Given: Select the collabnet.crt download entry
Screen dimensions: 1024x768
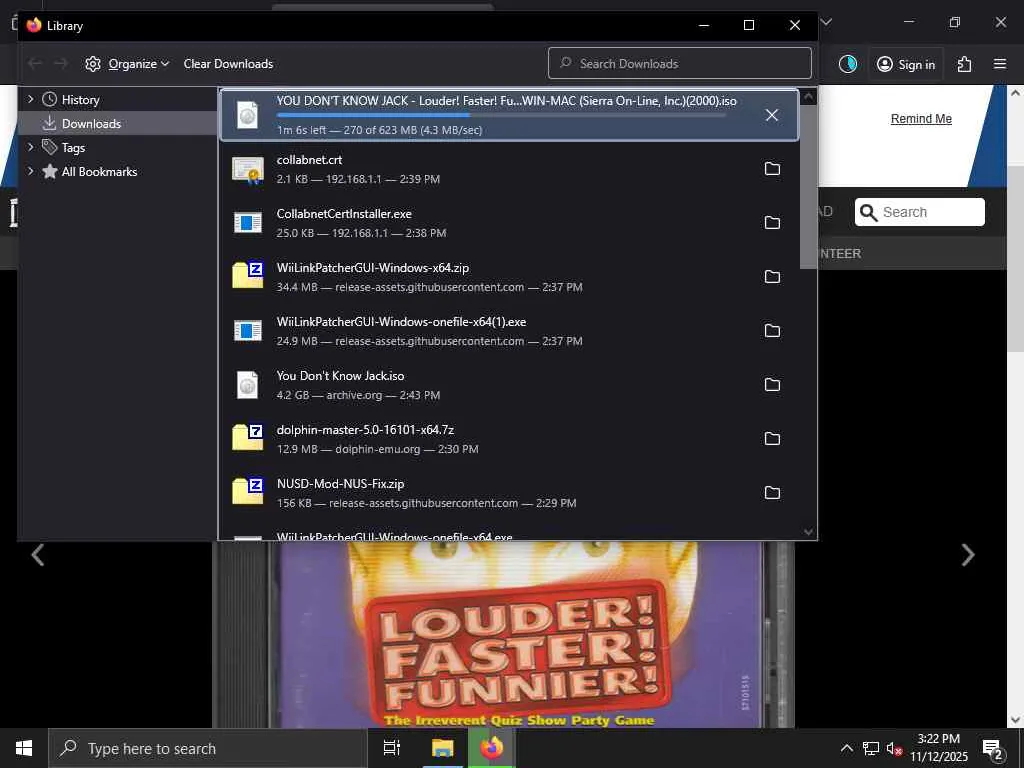Looking at the screenshot, I should pyautogui.click(x=509, y=169).
